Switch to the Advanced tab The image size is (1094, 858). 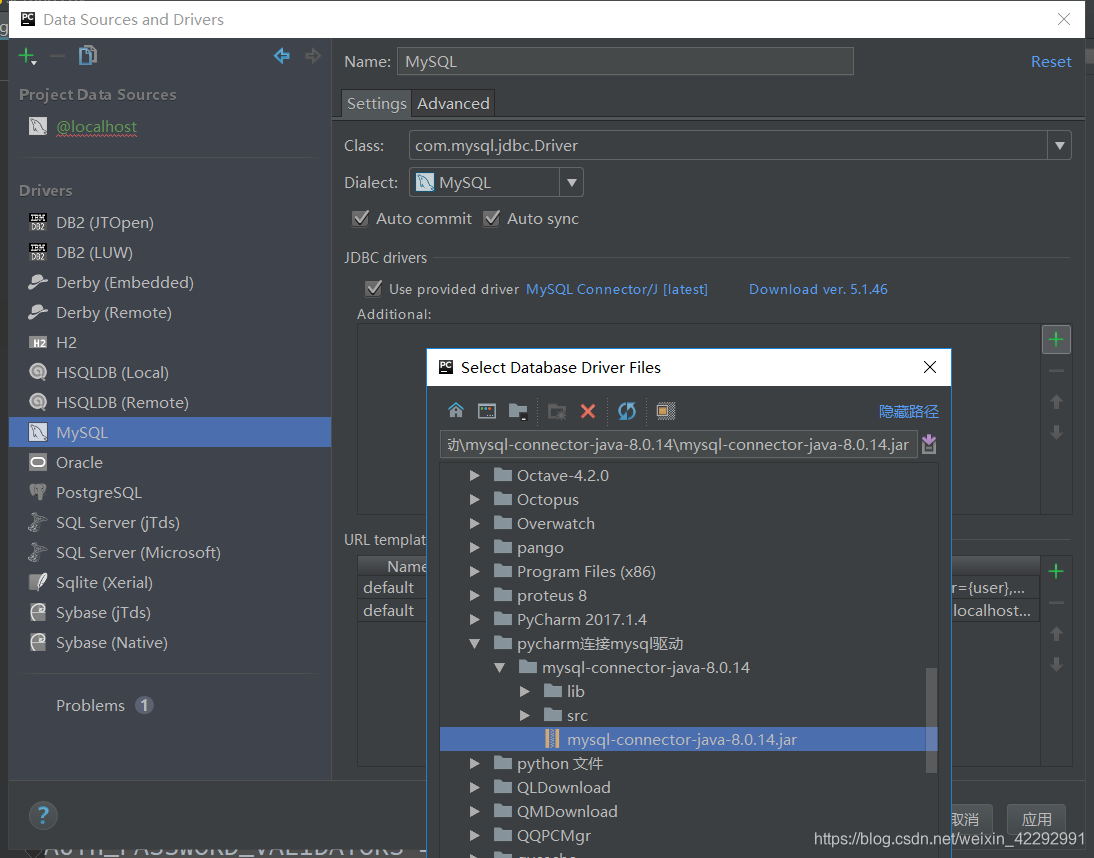pos(454,103)
